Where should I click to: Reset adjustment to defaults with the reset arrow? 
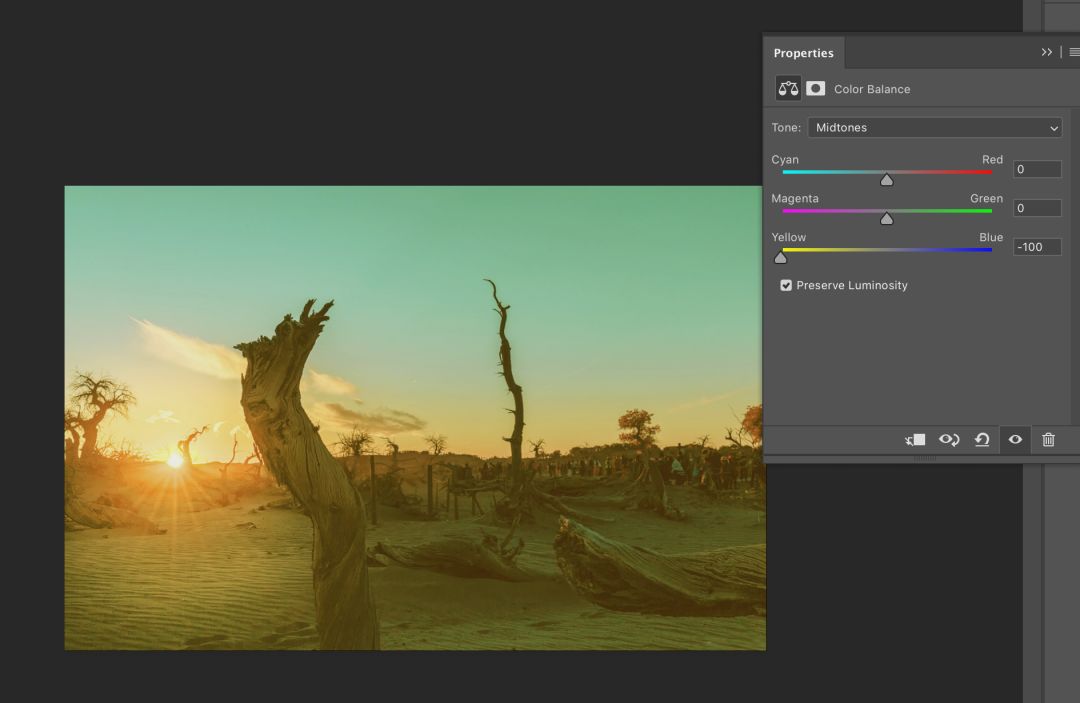coord(982,440)
